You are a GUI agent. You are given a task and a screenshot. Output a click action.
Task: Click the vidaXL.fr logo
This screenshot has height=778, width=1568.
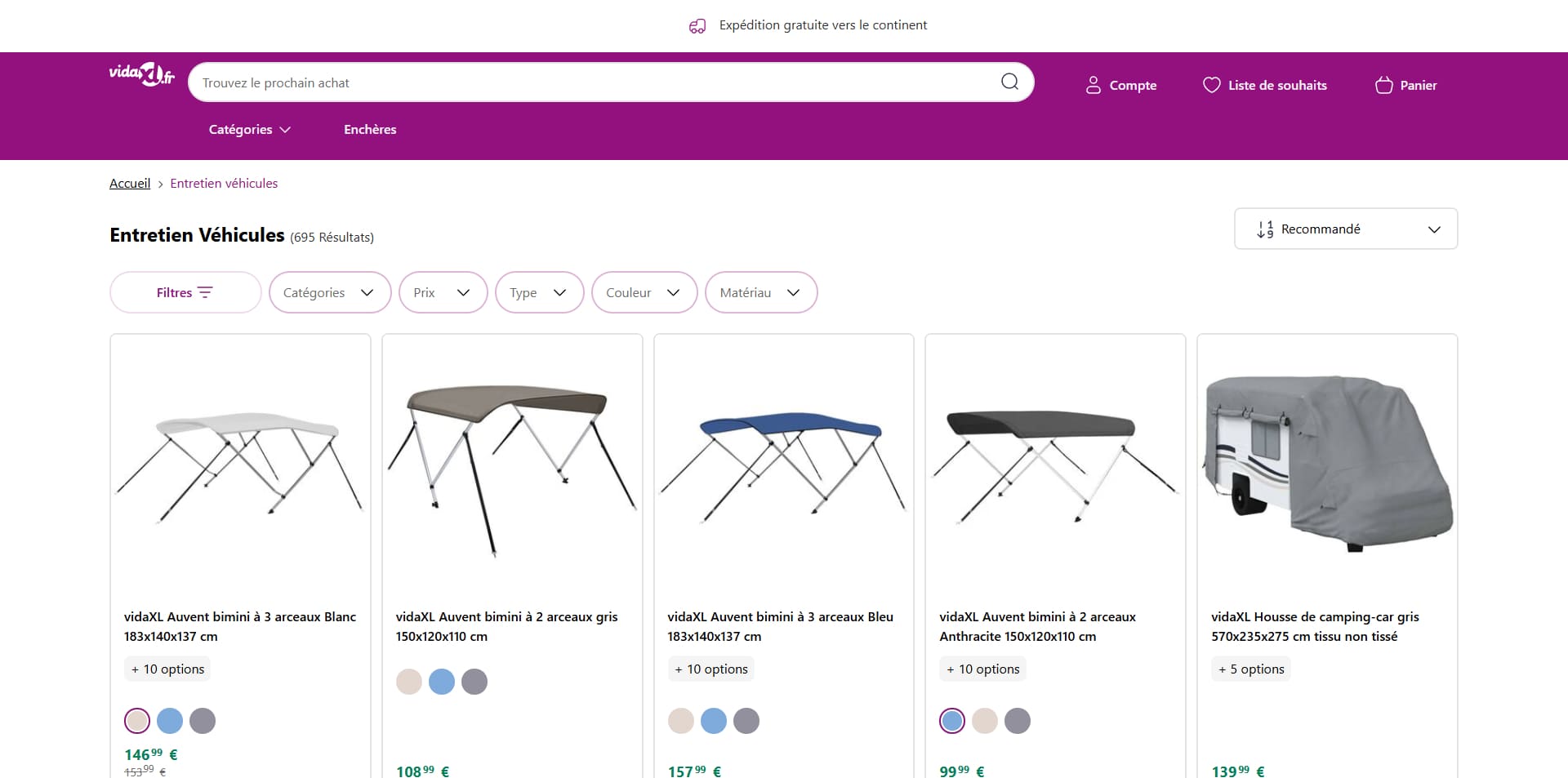pos(142,74)
